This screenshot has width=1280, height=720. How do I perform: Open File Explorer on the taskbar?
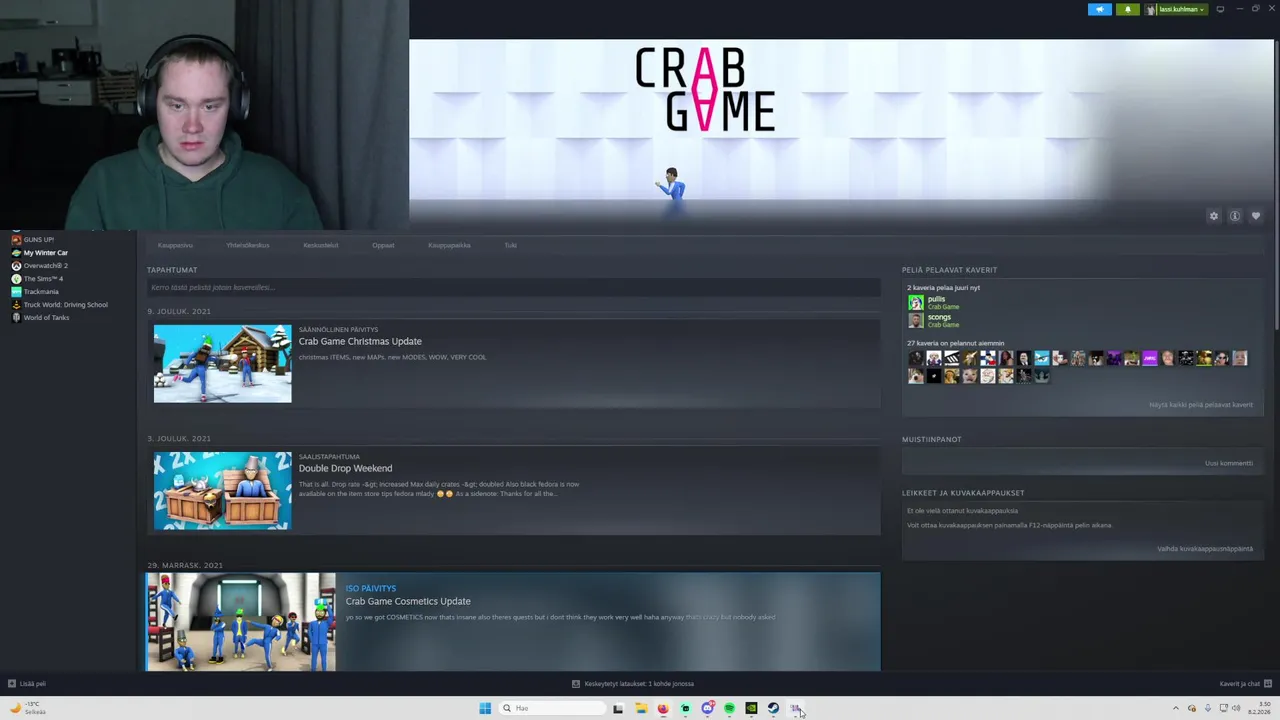(641, 708)
